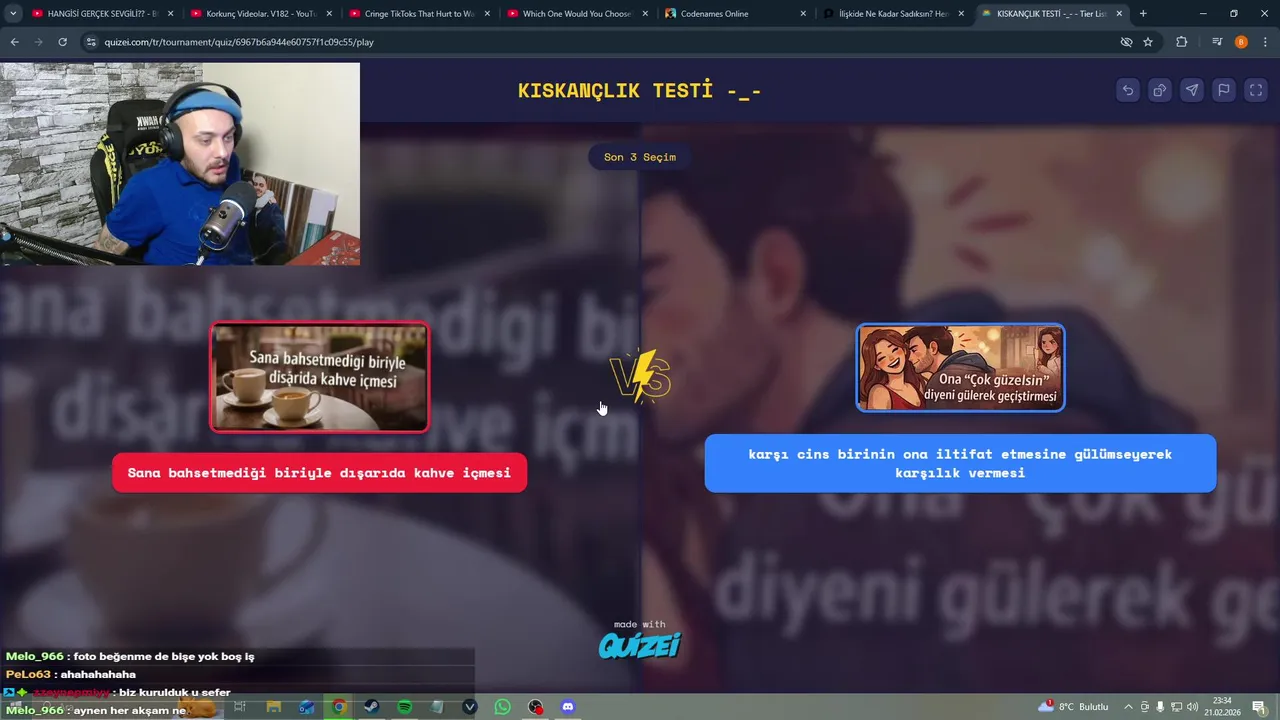Image resolution: width=1280 pixels, height=720 pixels.
Task: Go back with browser back arrow
Action: click(14, 42)
